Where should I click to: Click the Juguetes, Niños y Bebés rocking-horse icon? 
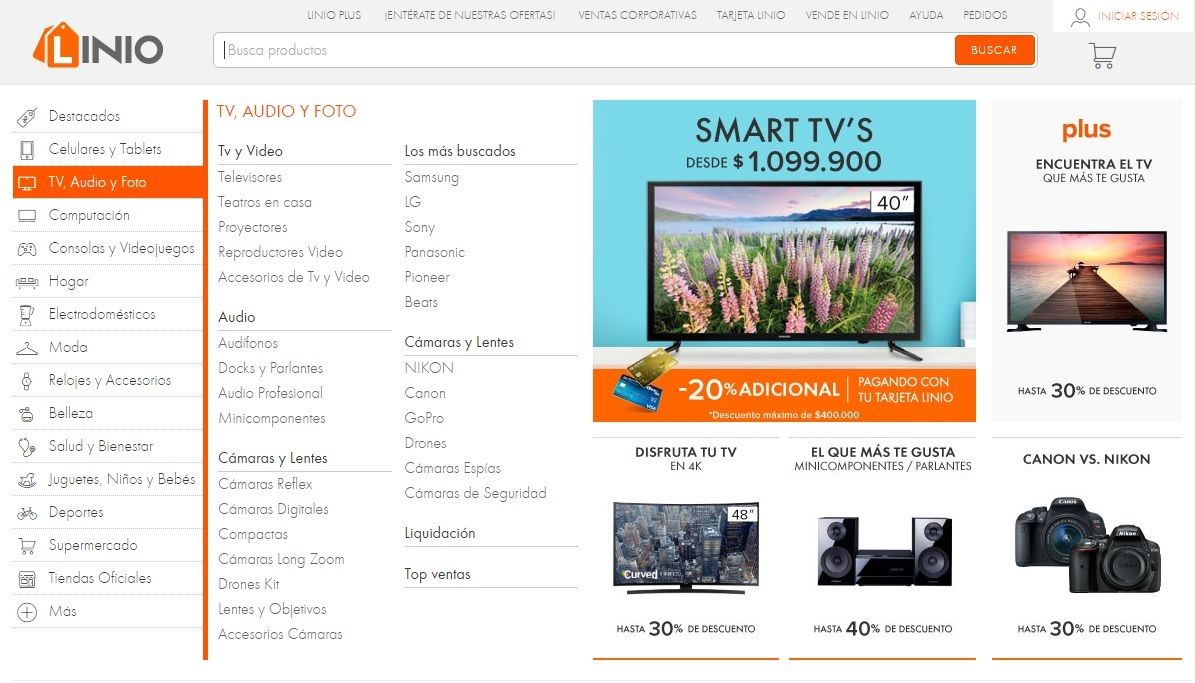27,480
